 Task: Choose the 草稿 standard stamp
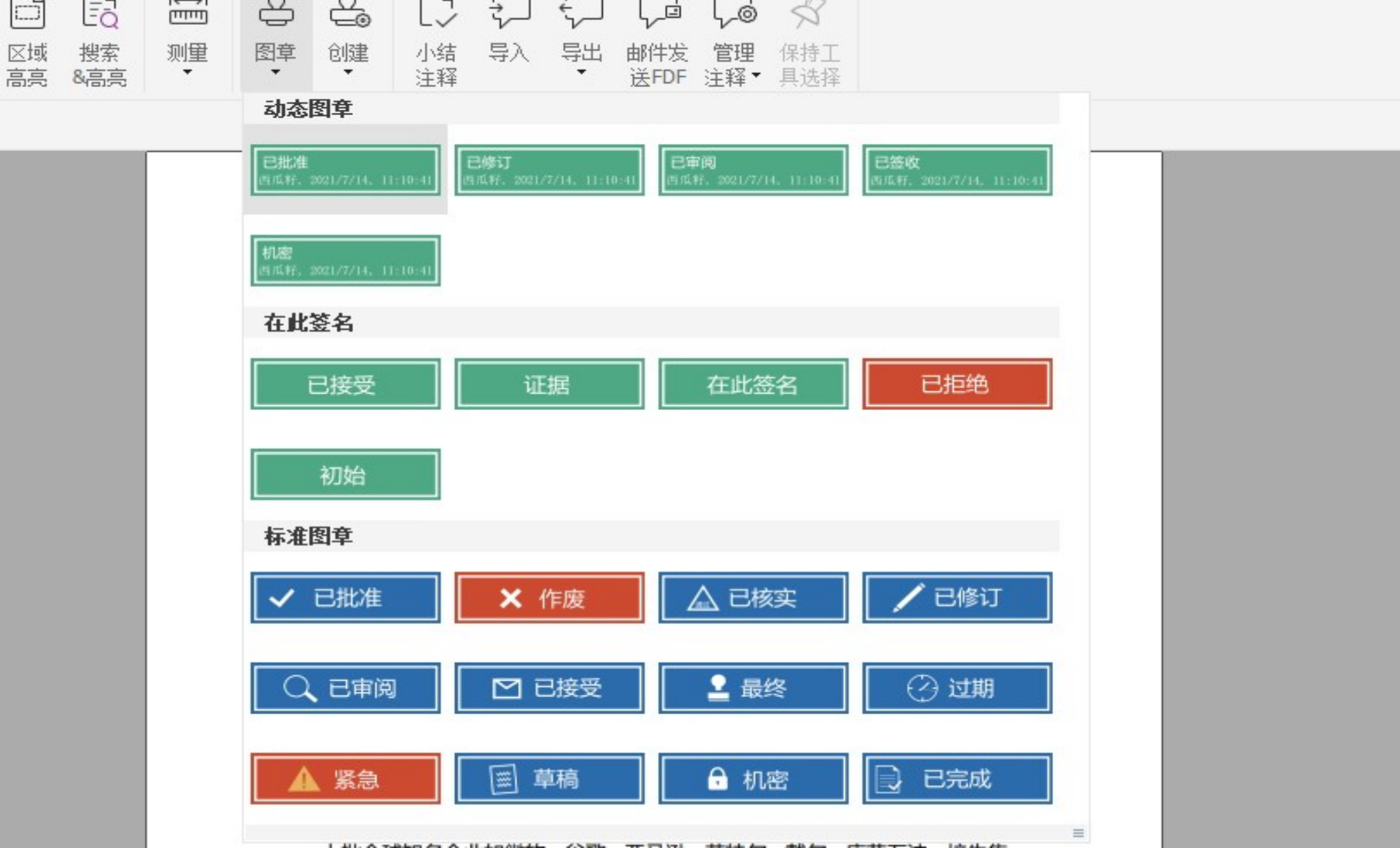point(549,779)
